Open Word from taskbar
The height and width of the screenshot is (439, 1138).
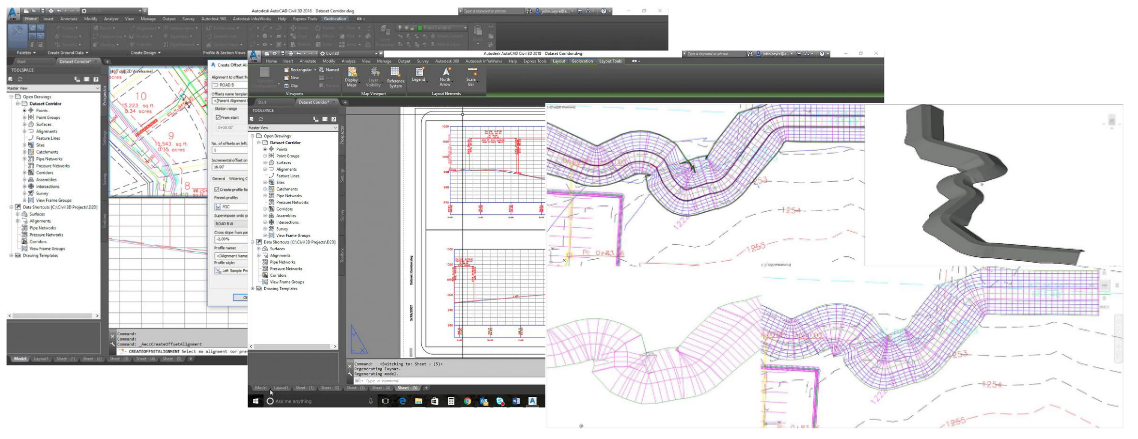(x=516, y=401)
